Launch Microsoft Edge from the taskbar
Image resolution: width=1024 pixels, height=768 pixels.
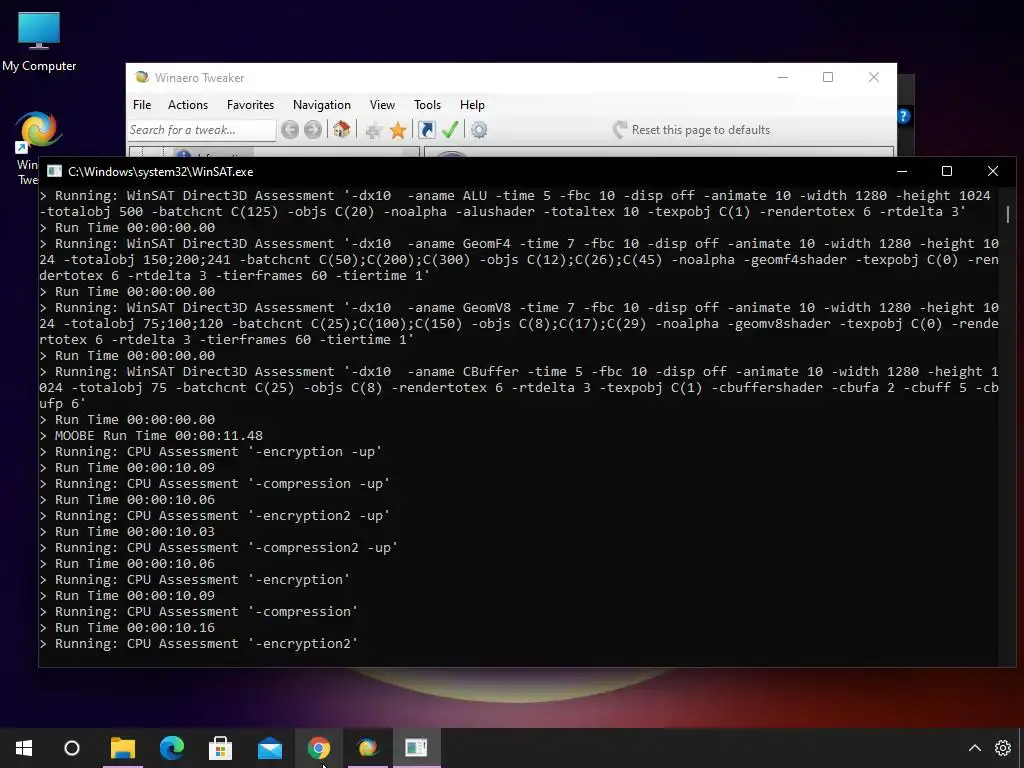pos(172,748)
